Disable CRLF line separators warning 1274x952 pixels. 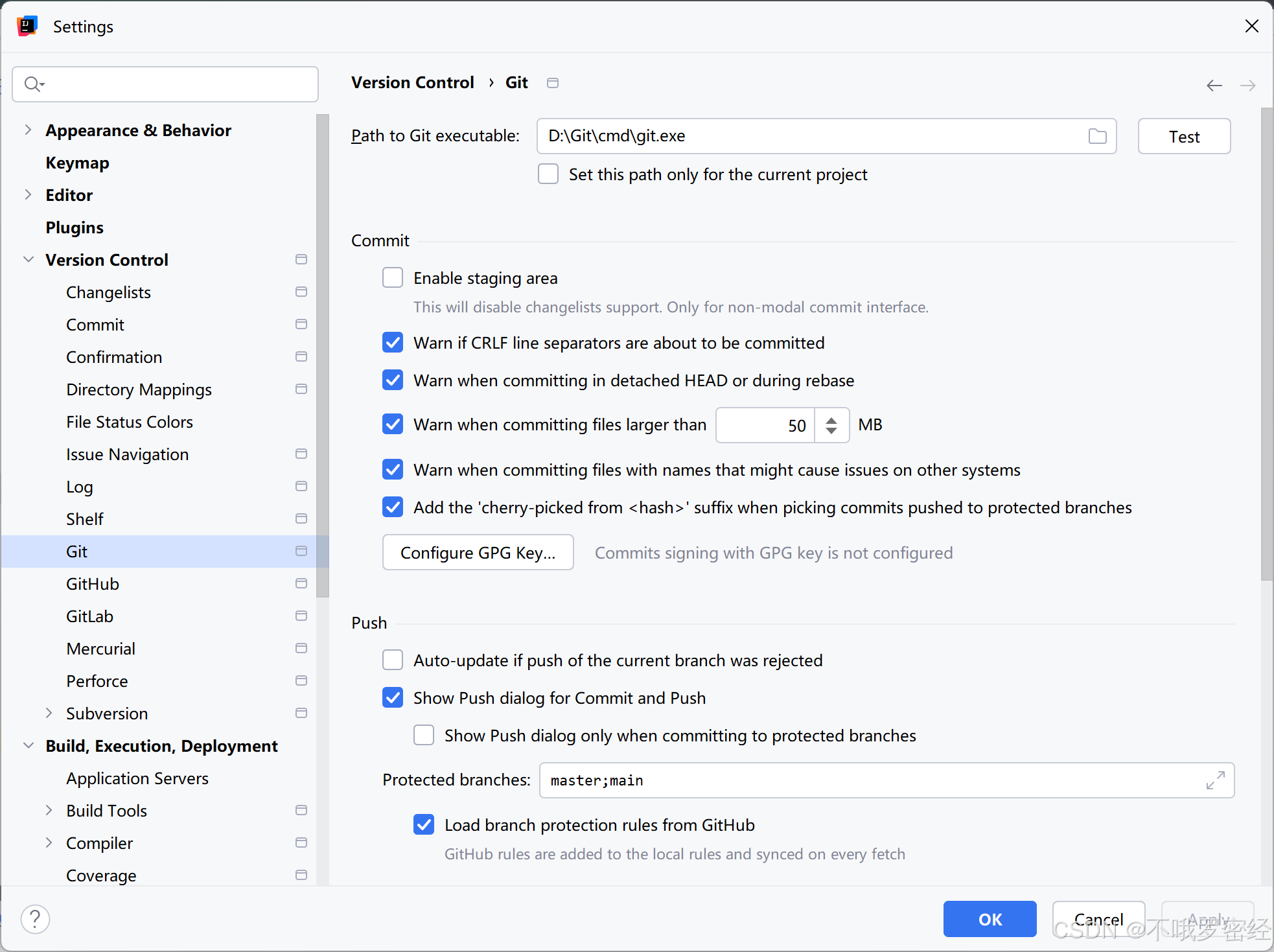click(x=393, y=343)
